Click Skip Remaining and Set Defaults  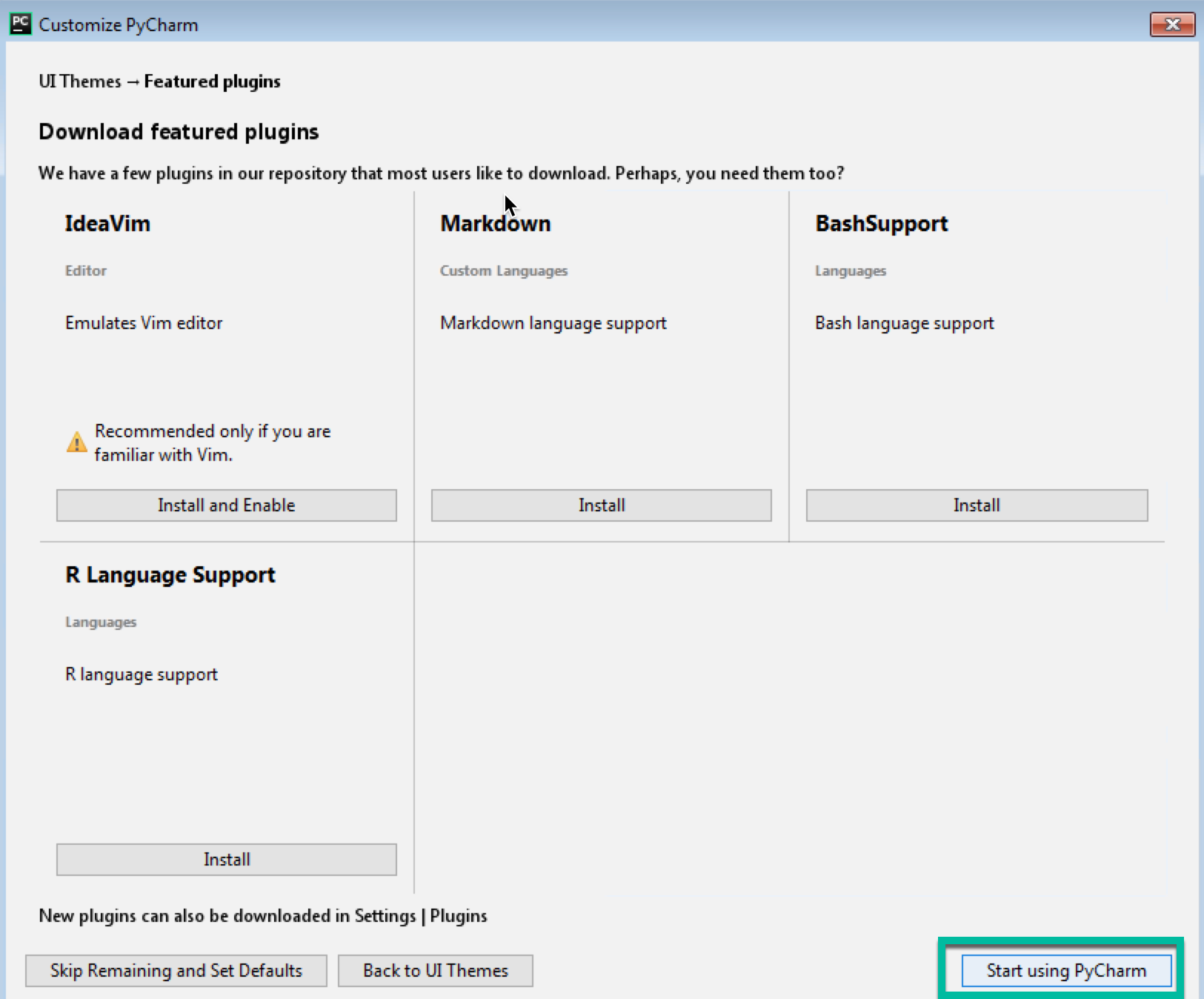click(x=176, y=971)
